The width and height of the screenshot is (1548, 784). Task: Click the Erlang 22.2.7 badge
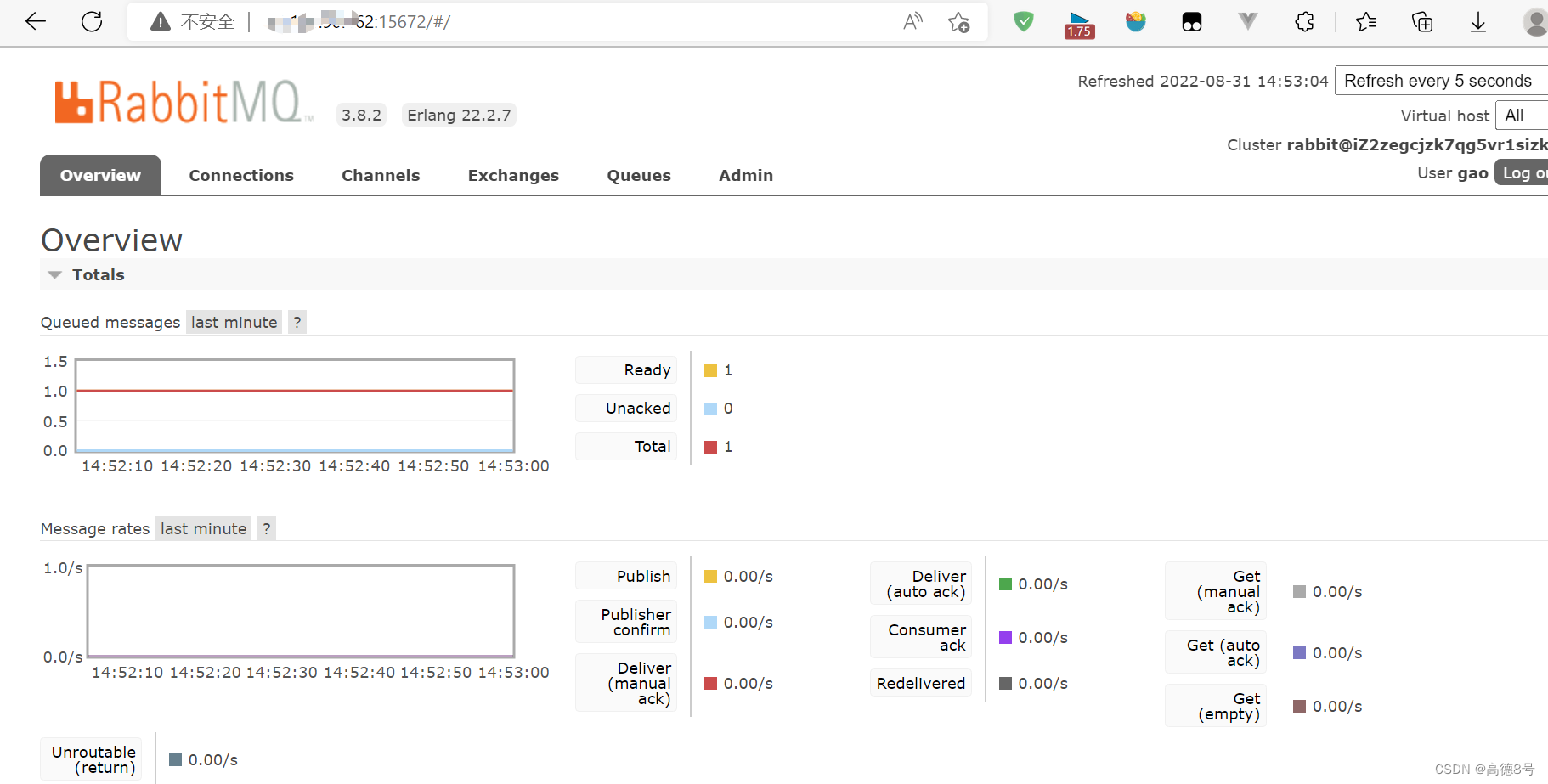[x=459, y=115]
